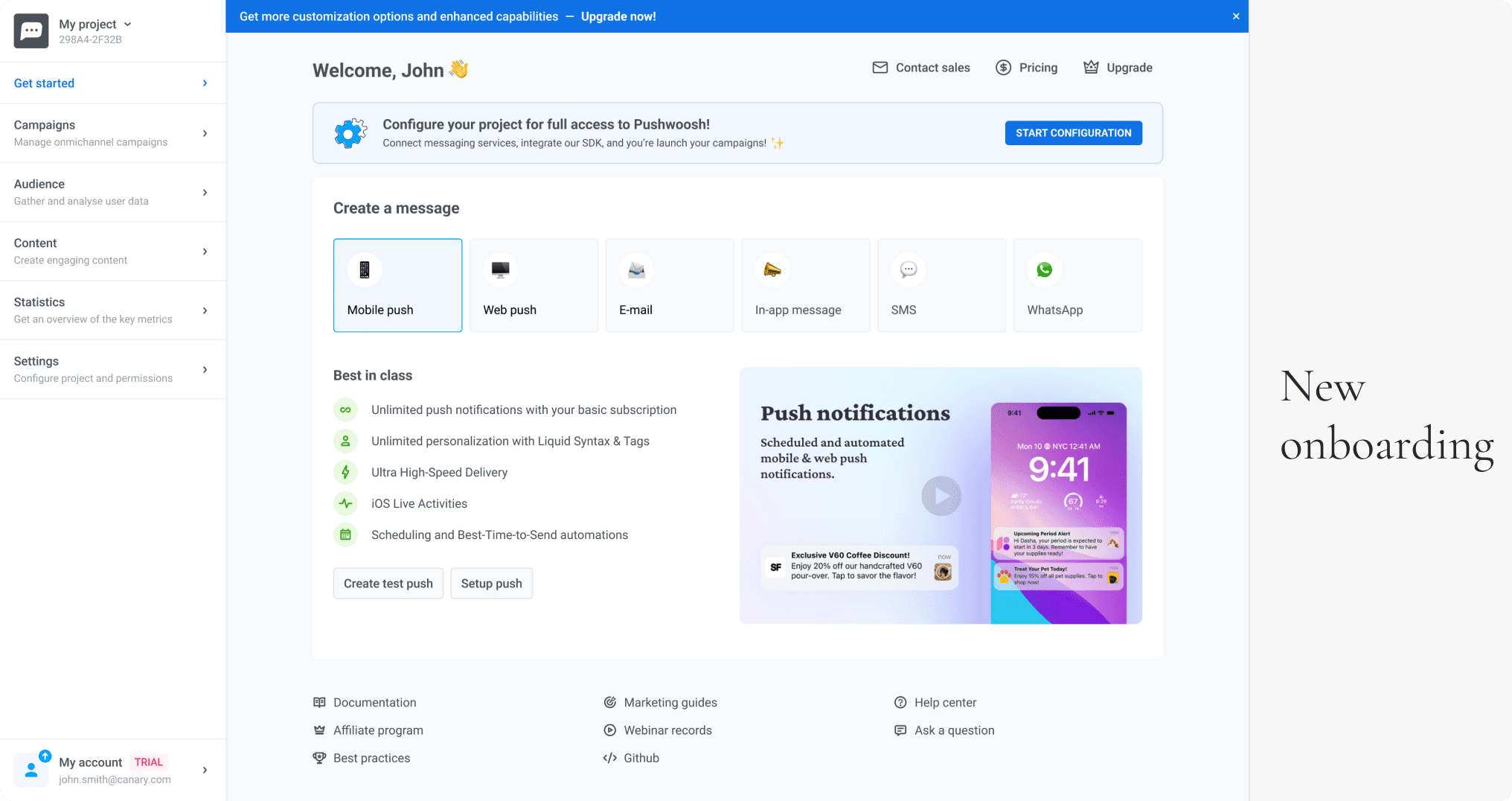Click the Documentation book icon
The width and height of the screenshot is (1512, 801).
coord(319,702)
